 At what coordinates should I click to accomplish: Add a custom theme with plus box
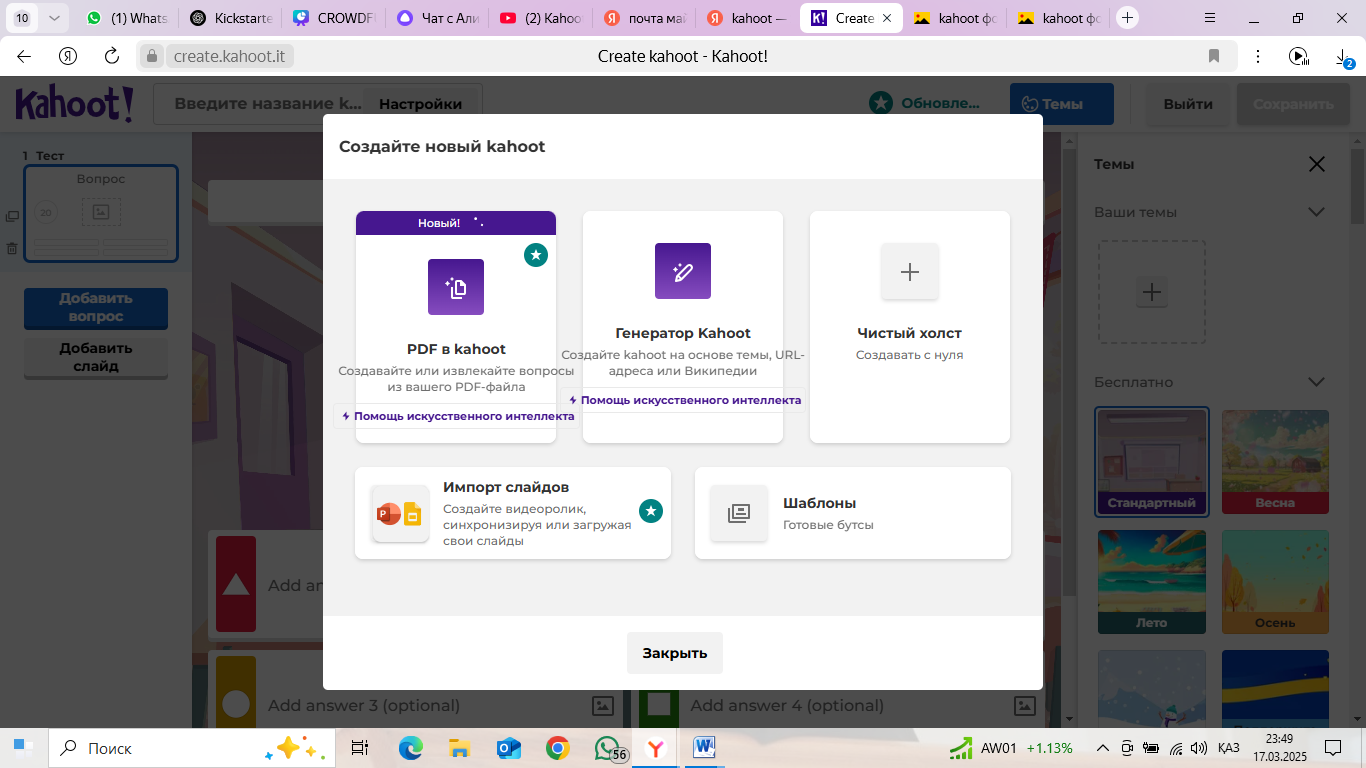(1152, 292)
